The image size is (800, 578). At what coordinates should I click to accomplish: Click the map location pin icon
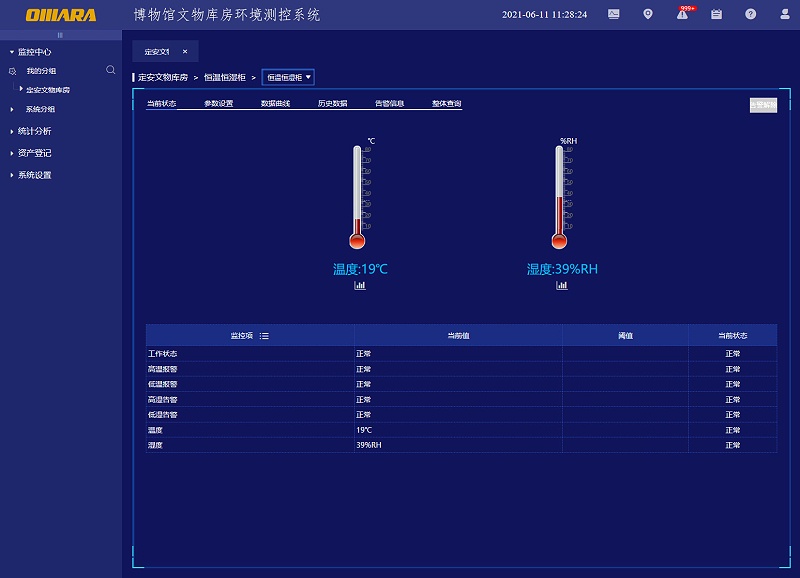[x=648, y=15]
